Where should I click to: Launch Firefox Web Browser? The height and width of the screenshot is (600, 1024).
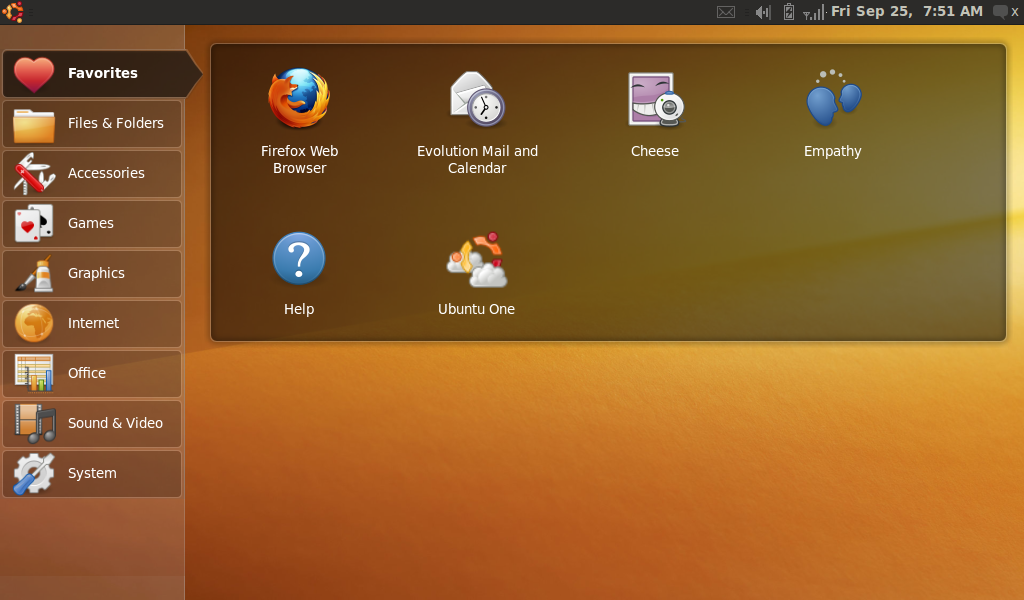coord(299,121)
